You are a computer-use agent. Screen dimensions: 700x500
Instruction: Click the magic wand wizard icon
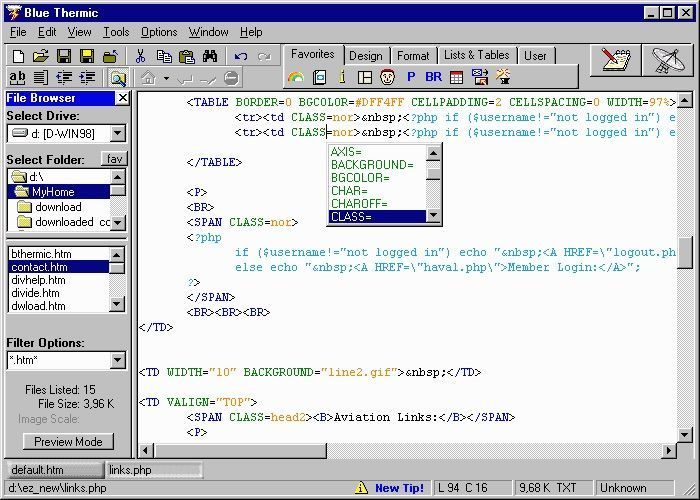[x=503, y=77]
